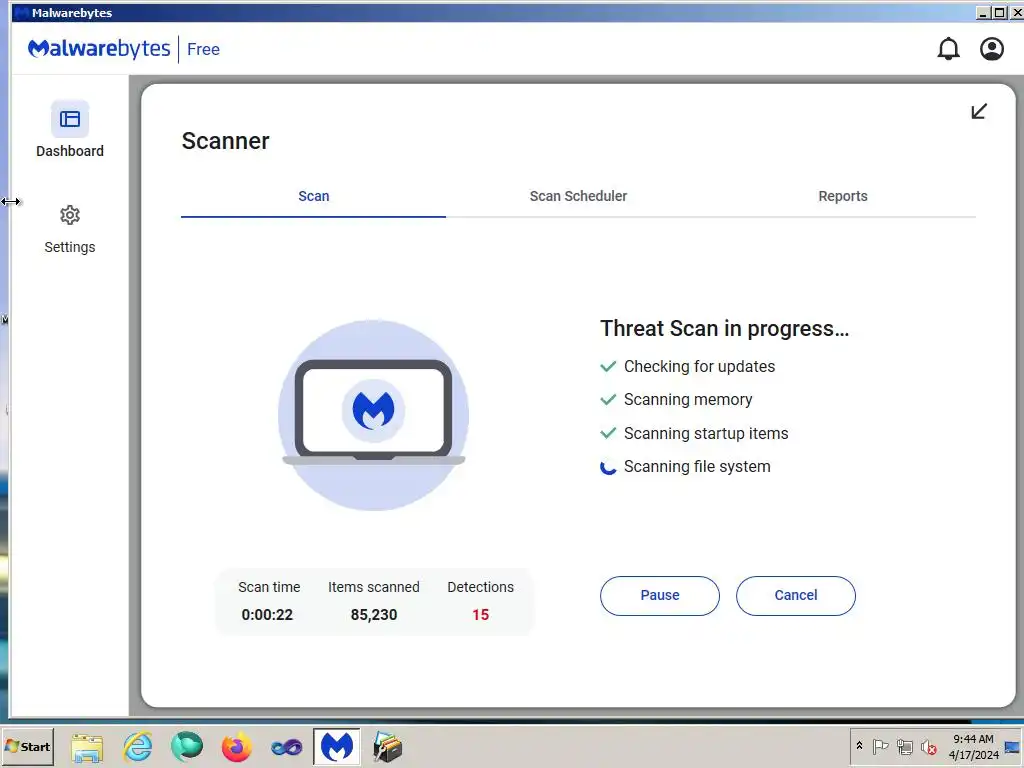This screenshot has height=768, width=1024.
Task: Open the clock showing 9:44 AM
Action: pyautogui.click(x=973, y=746)
